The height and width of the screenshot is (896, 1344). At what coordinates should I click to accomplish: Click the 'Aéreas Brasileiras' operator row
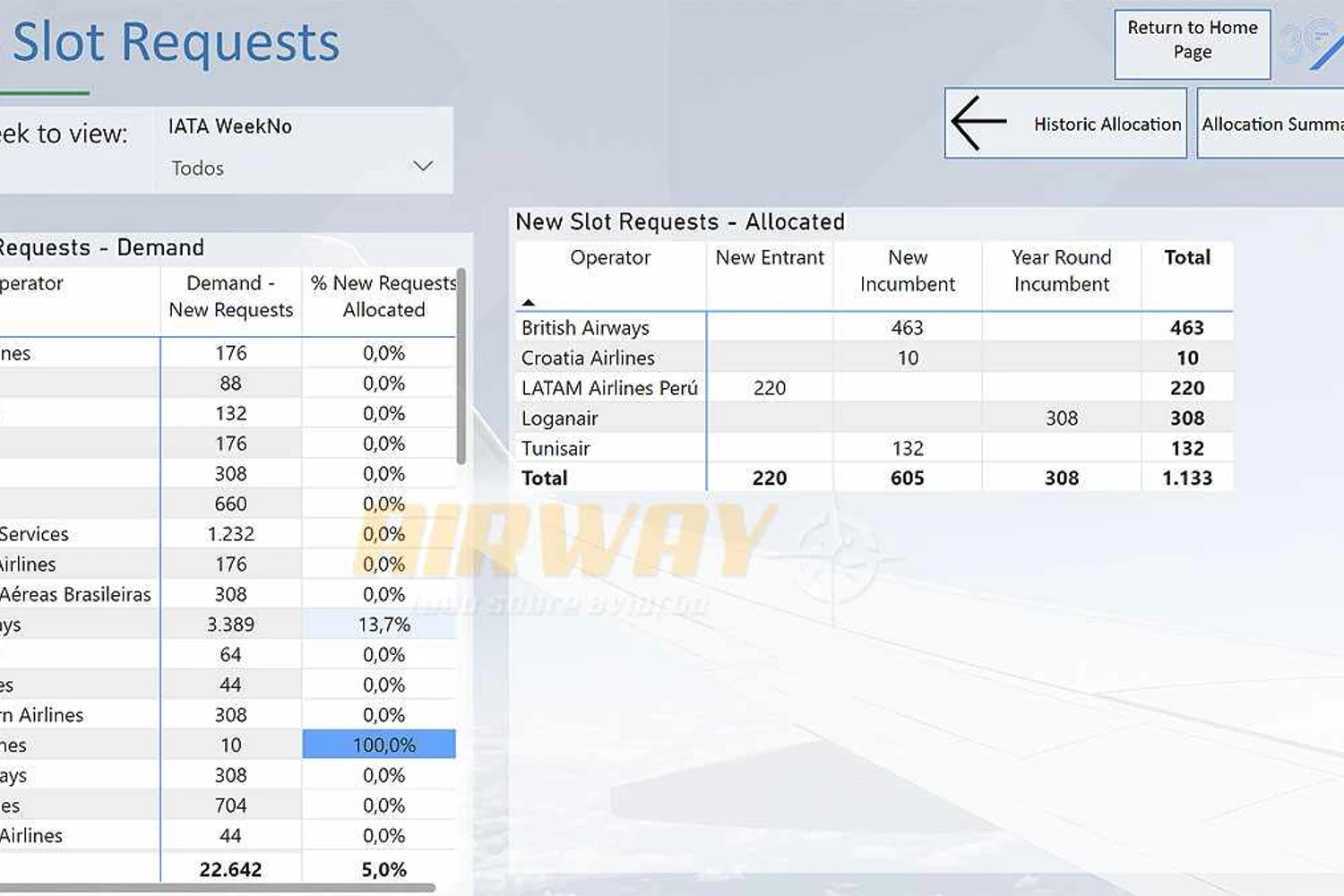(75, 595)
